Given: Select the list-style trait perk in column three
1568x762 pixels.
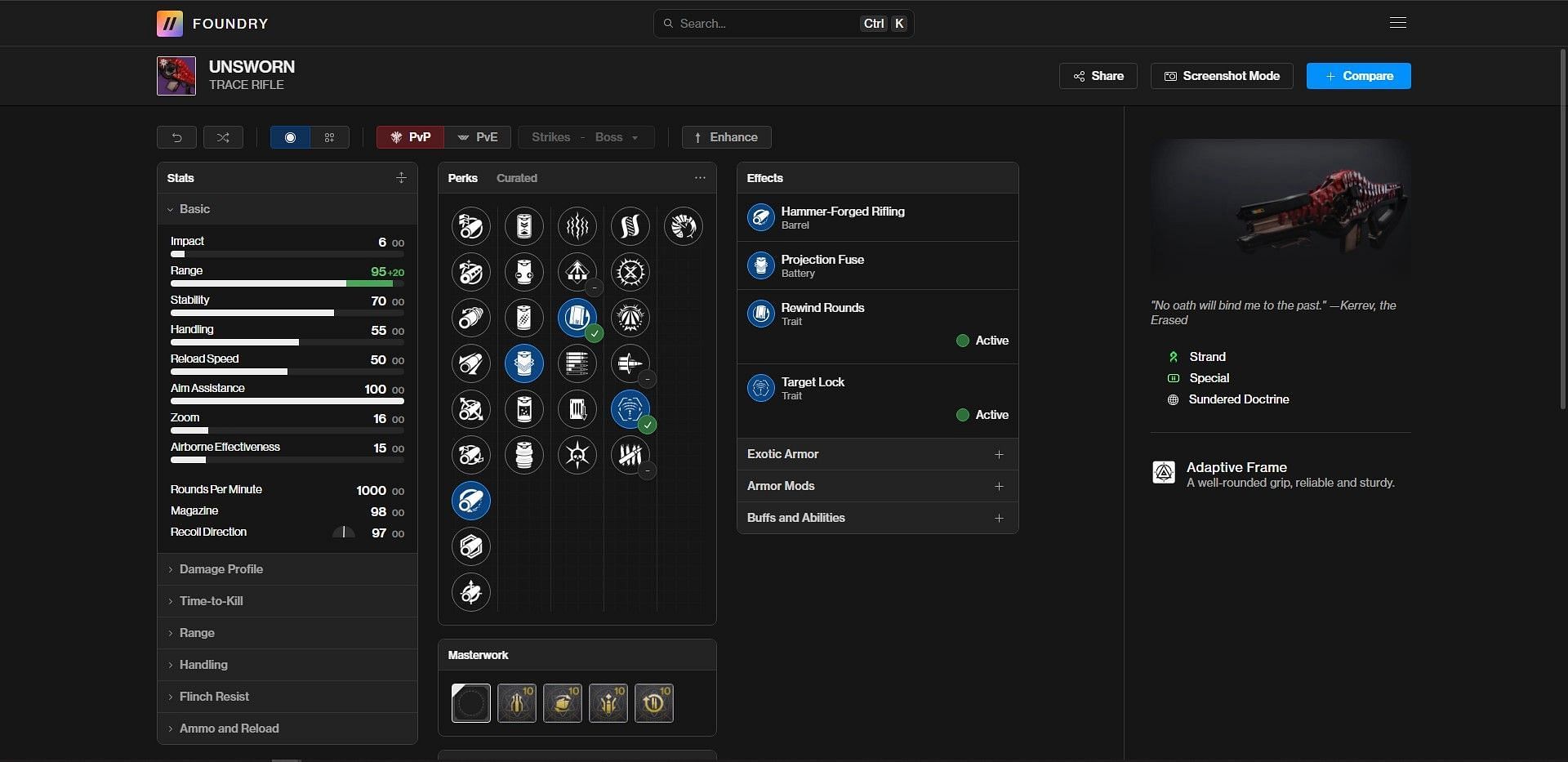Looking at the screenshot, I should pos(577,363).
